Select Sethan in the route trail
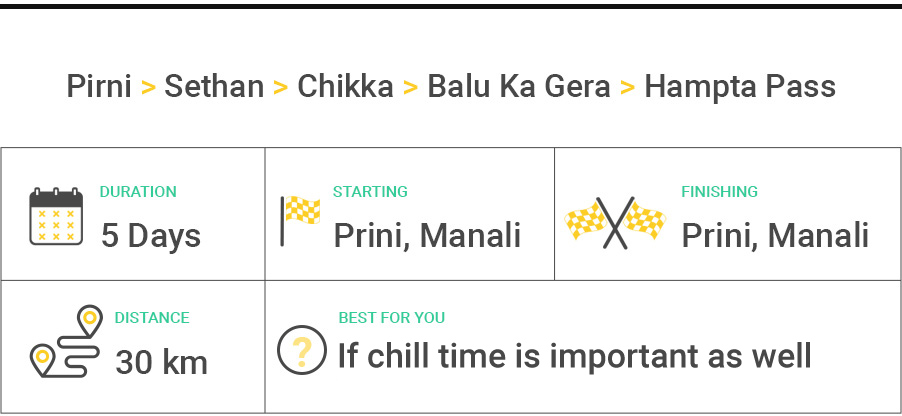This screenshot has height=416, width=902. click(x=214, y=87)
